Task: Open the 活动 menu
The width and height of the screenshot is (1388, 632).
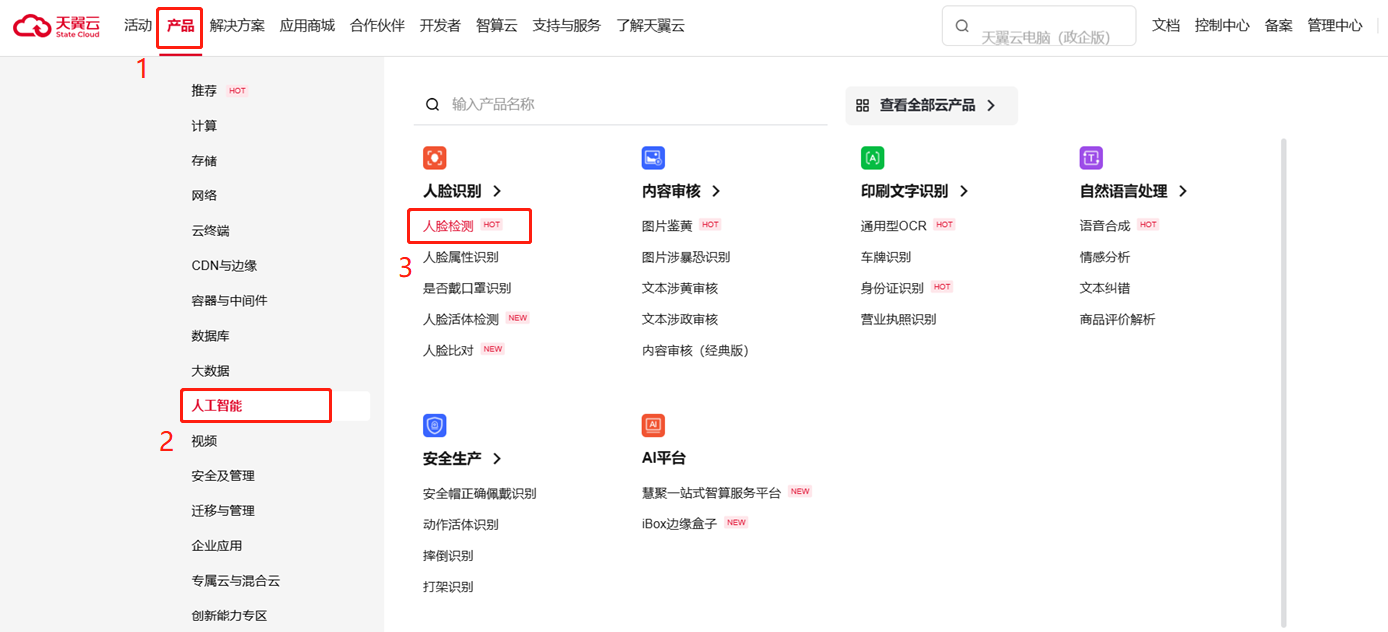Action: coord(138,25)
